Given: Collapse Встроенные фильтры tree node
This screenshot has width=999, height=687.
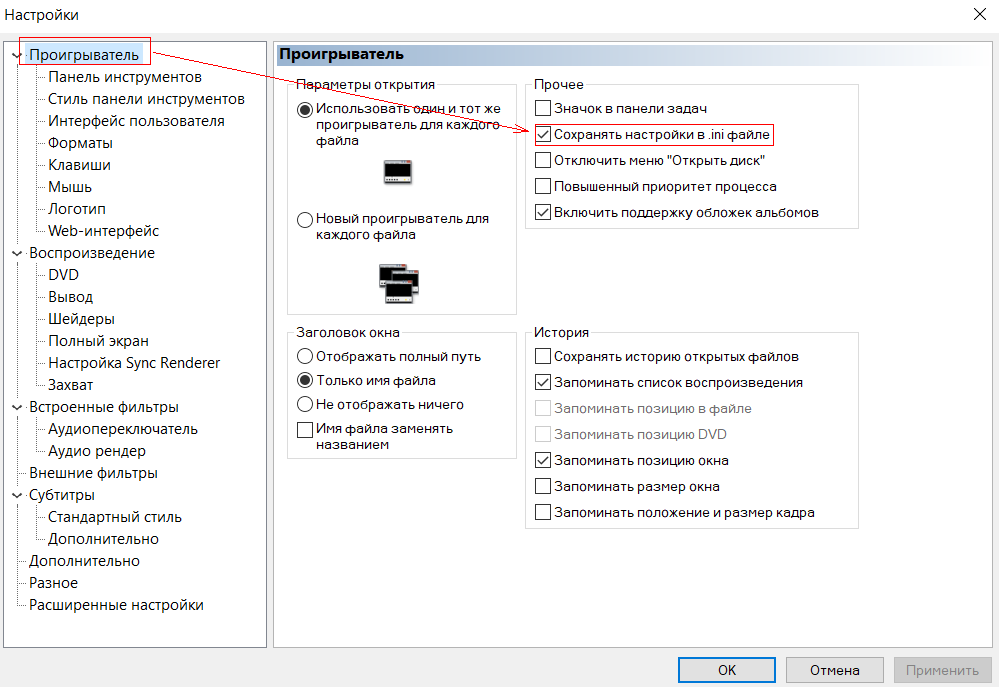Looking at the screenshot, I should [x=16, y=407].
